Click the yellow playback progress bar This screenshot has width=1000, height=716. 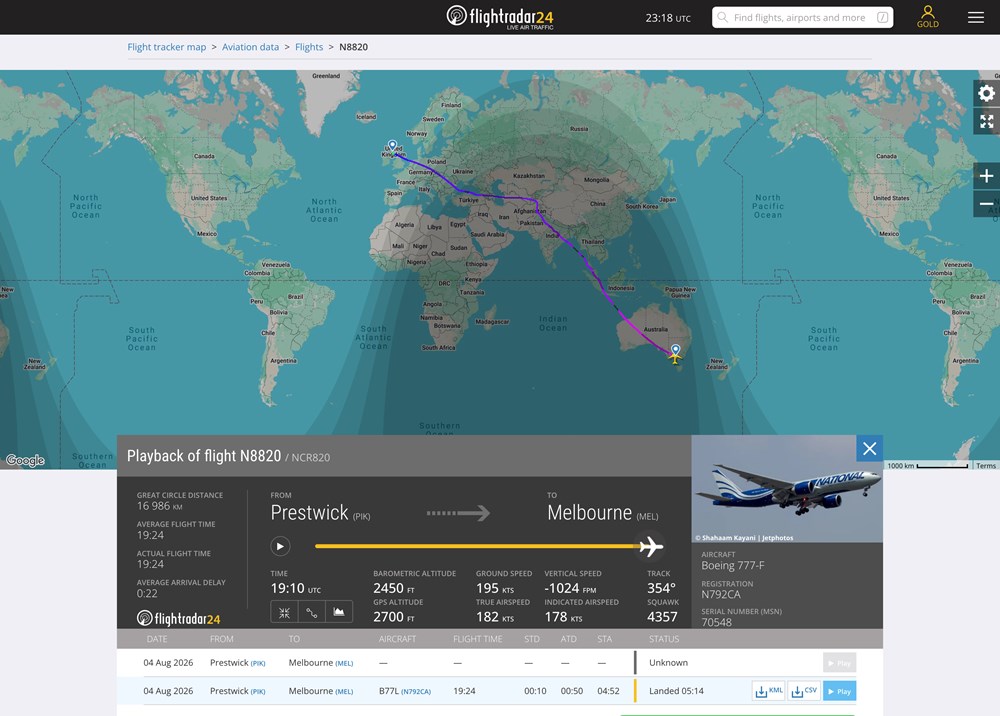477,546
